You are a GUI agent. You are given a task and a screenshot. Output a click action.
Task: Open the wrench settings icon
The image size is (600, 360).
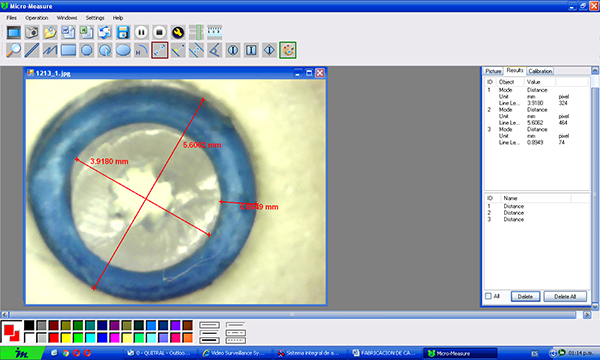click(178, 32)
